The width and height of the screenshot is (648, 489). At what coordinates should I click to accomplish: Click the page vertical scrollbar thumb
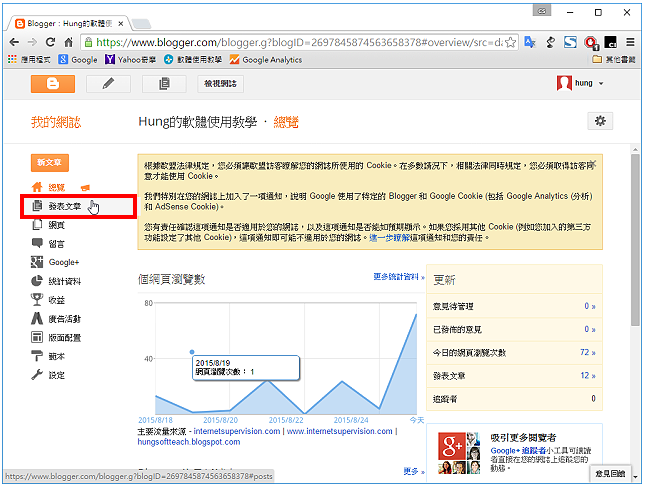[x=635, y=240]
